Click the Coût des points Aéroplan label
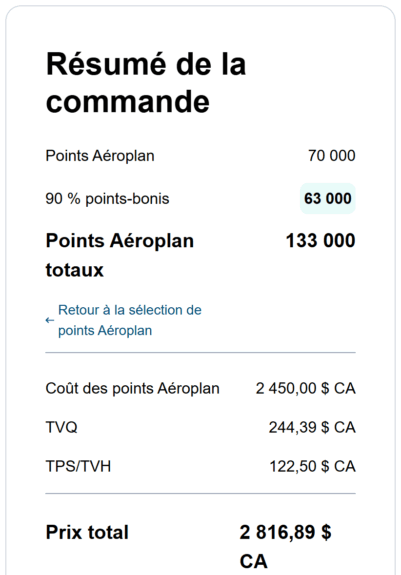 coord(132,389)
